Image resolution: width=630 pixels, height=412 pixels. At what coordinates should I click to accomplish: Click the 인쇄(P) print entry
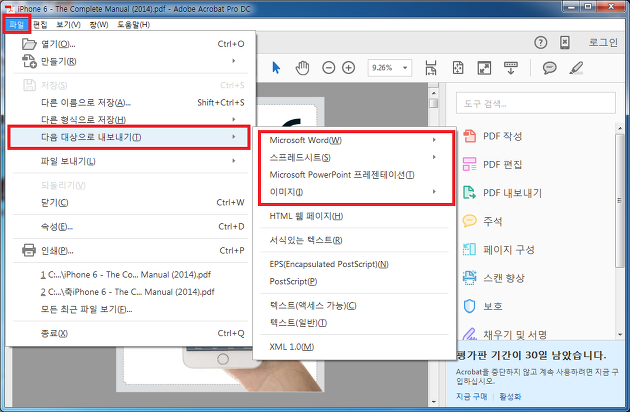[131, 250]
